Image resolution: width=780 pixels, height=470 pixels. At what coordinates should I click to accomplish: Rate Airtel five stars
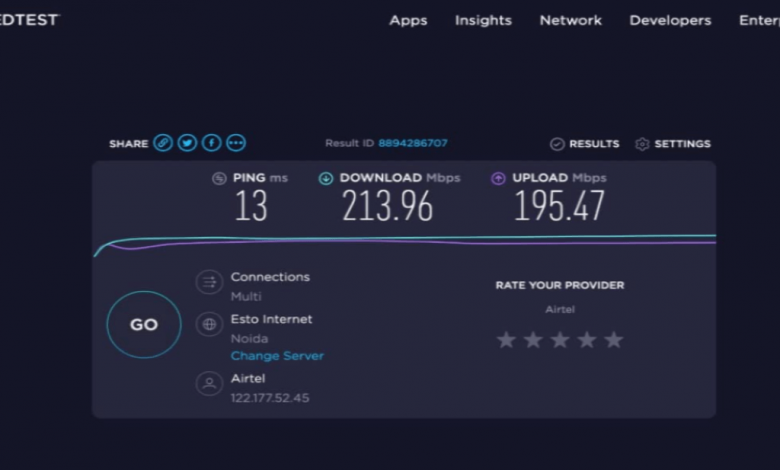[613, 340]
